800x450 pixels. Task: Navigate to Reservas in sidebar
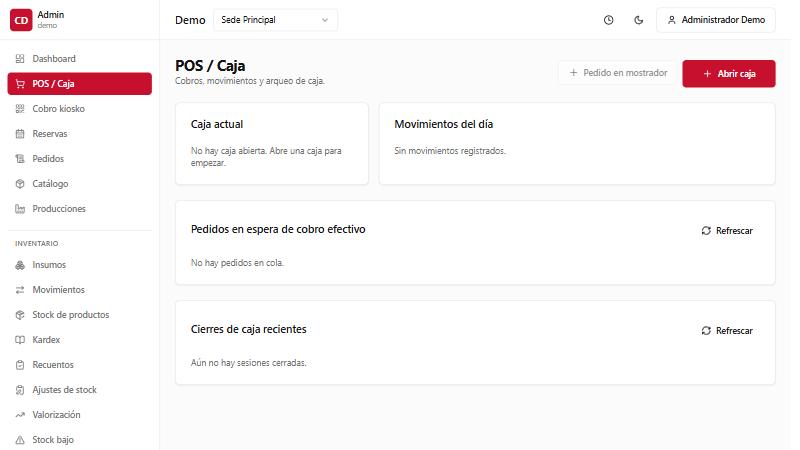point(80,134)
